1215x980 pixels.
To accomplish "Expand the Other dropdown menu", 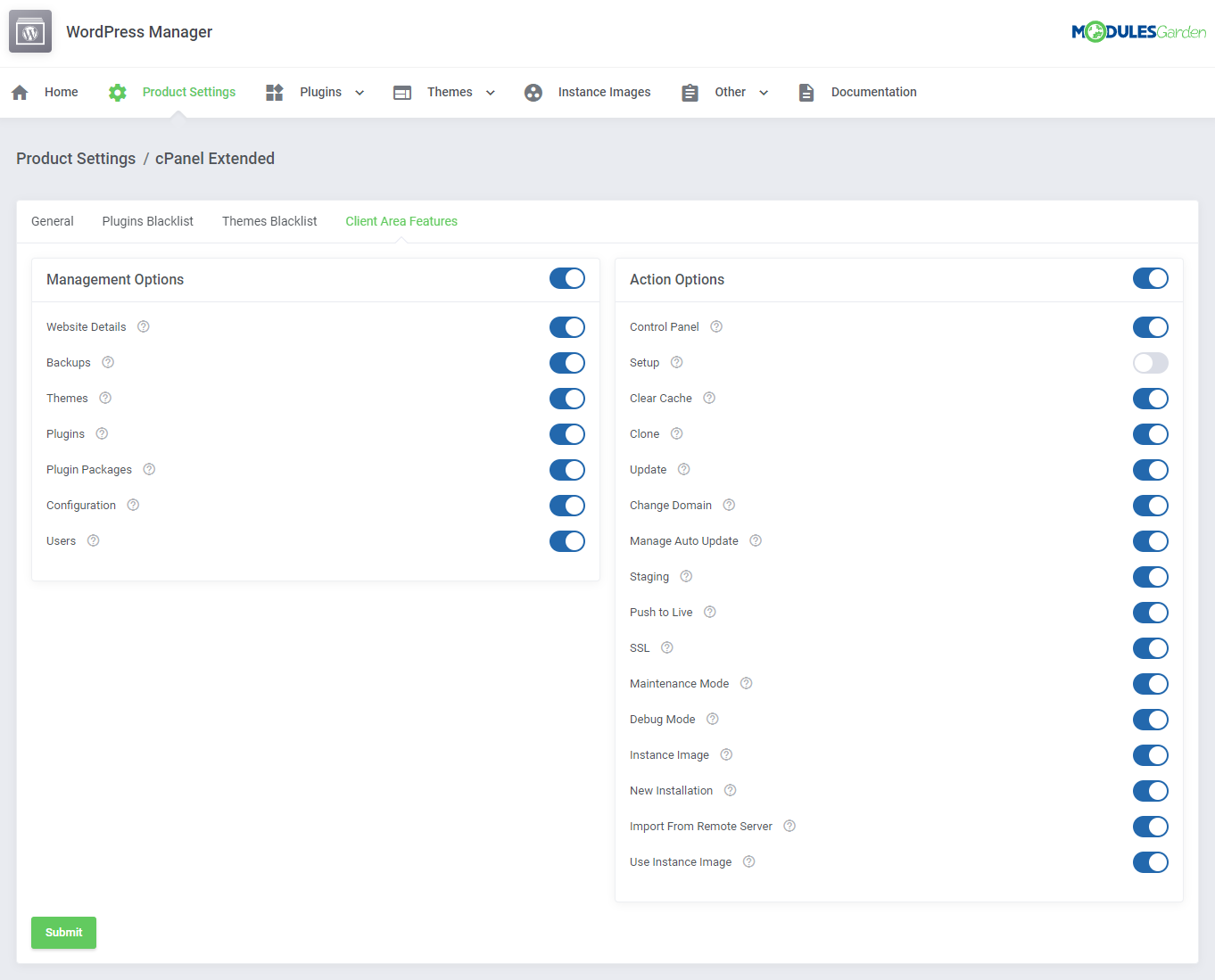I will click(764, 92).
